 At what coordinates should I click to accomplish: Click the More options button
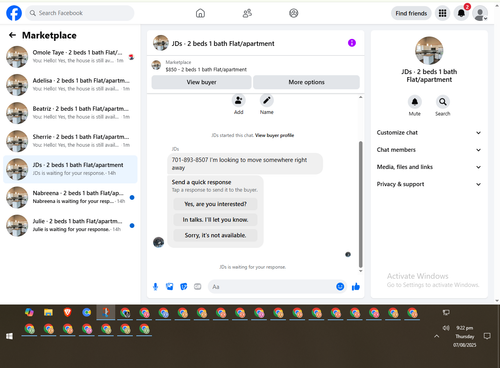(x=306, y=82)
